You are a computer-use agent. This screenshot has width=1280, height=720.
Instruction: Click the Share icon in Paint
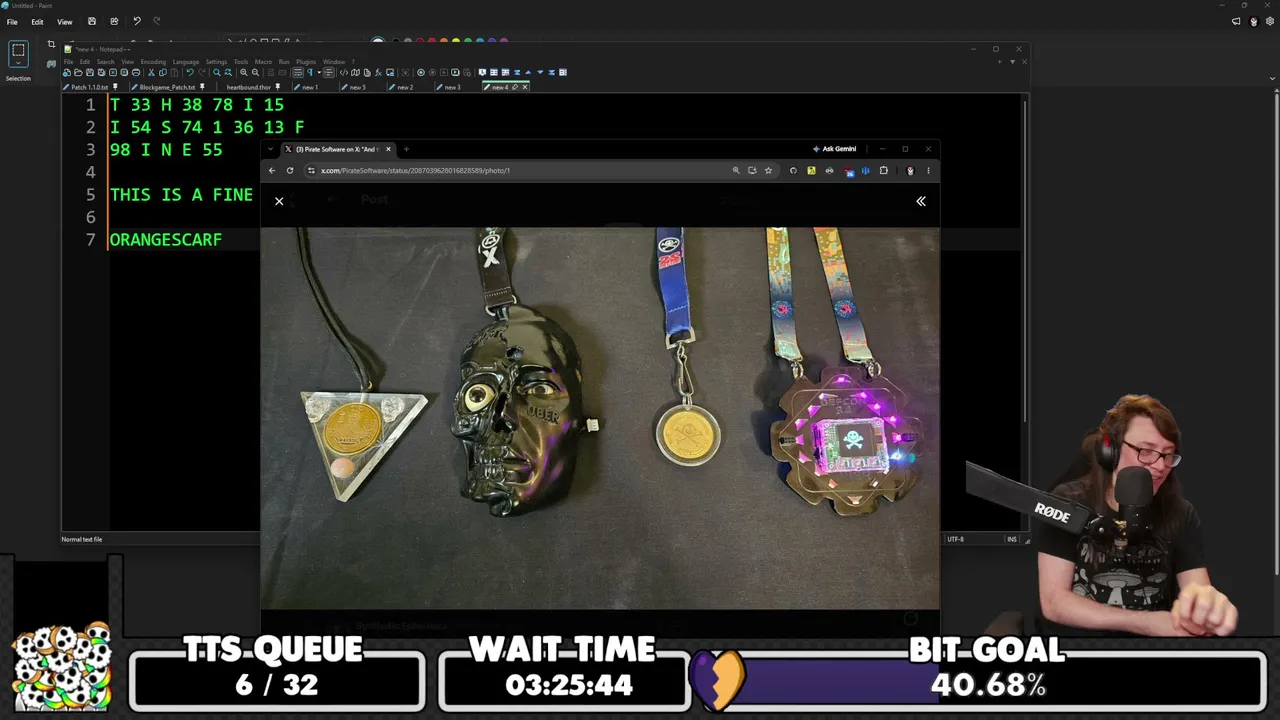[x=114, y=21]
